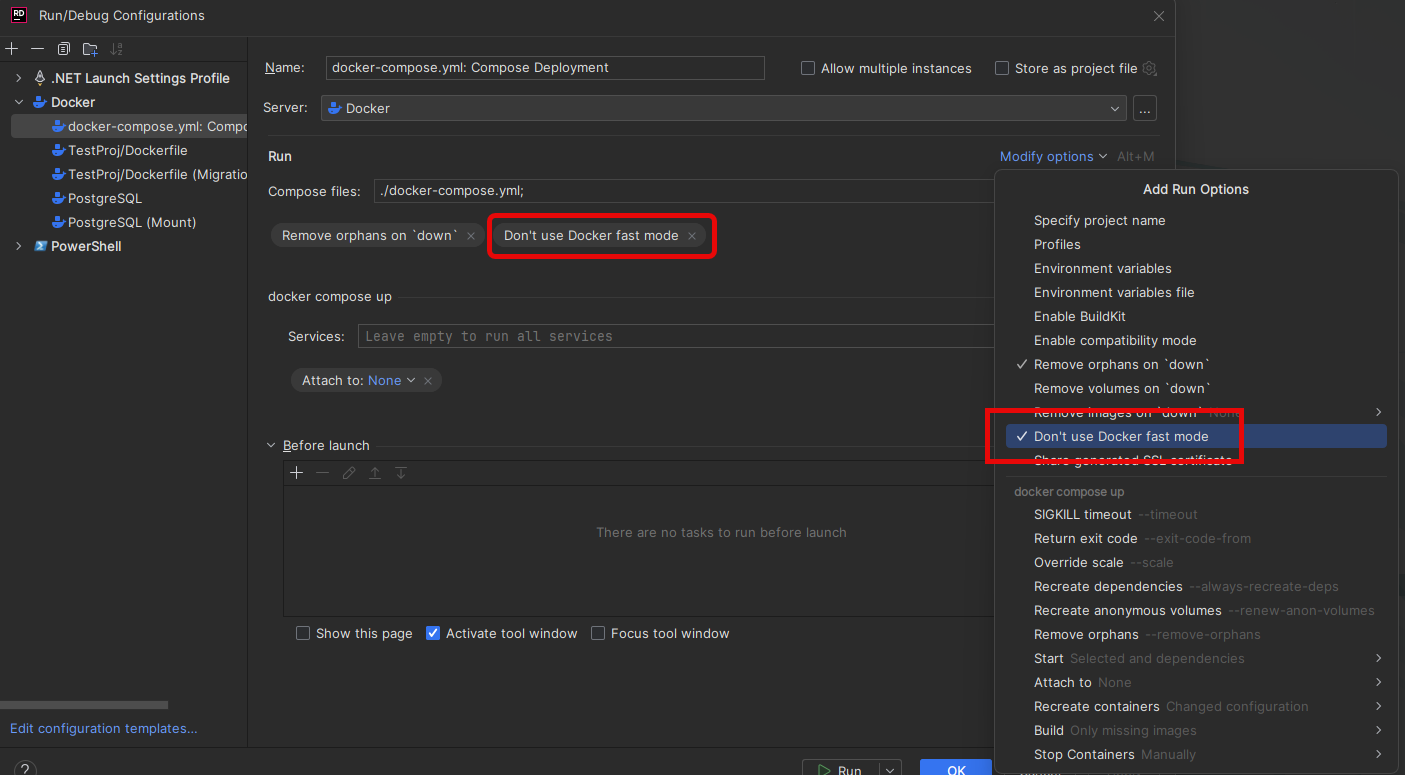Click Edit configuration templates link
The image size is (1405, 775).
(104, 728)
